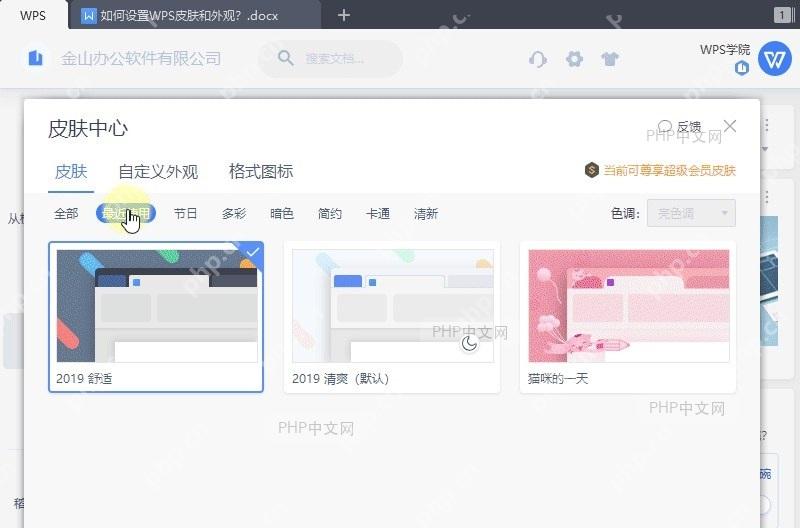Click the blue badge icon under WPS学院
Viewport: 800px width, 528px height.
(x=742, y=68)
